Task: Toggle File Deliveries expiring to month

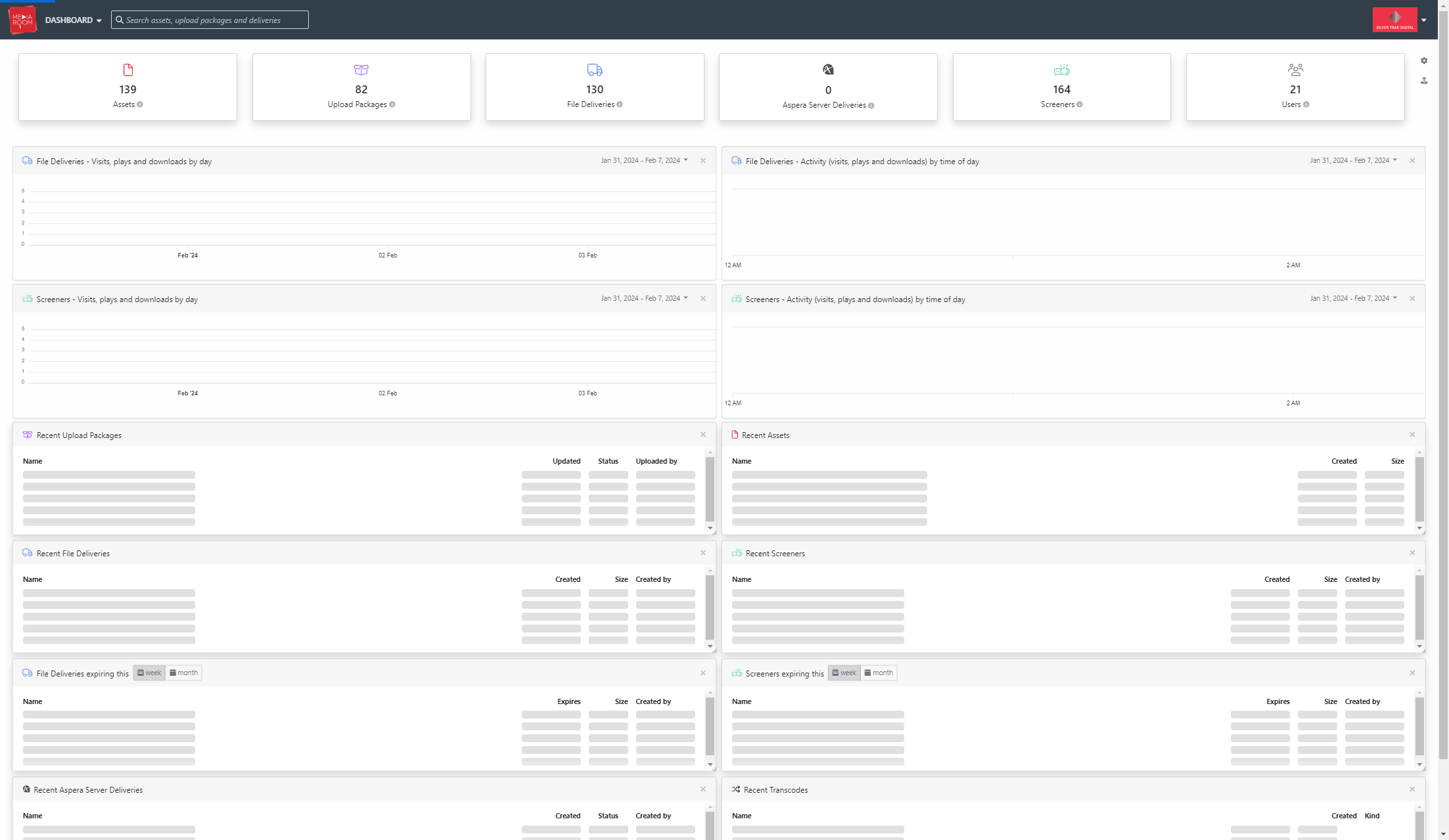Action: [x=183, y=673]
